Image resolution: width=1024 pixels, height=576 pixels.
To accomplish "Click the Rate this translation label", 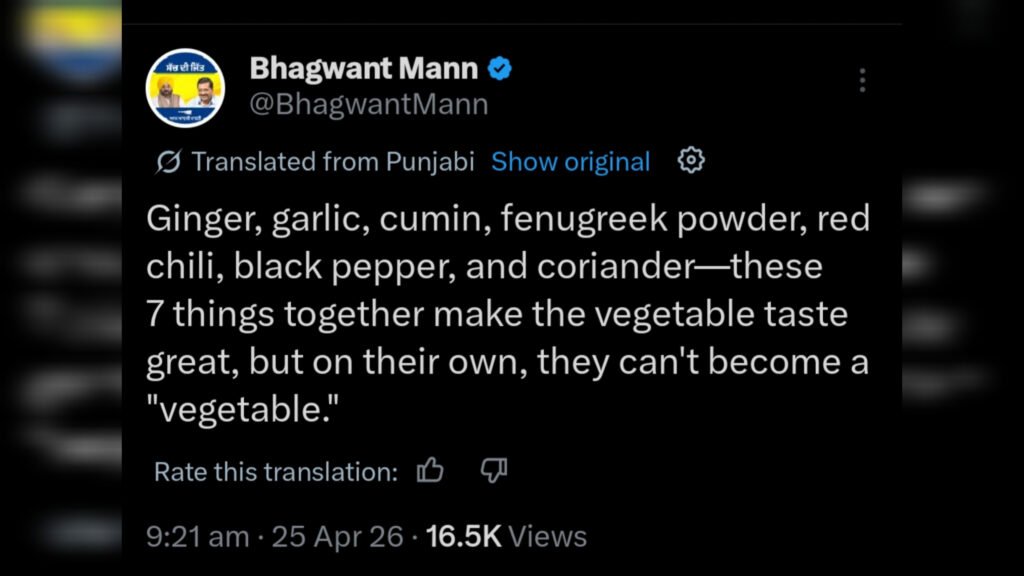I will point(276,472).
